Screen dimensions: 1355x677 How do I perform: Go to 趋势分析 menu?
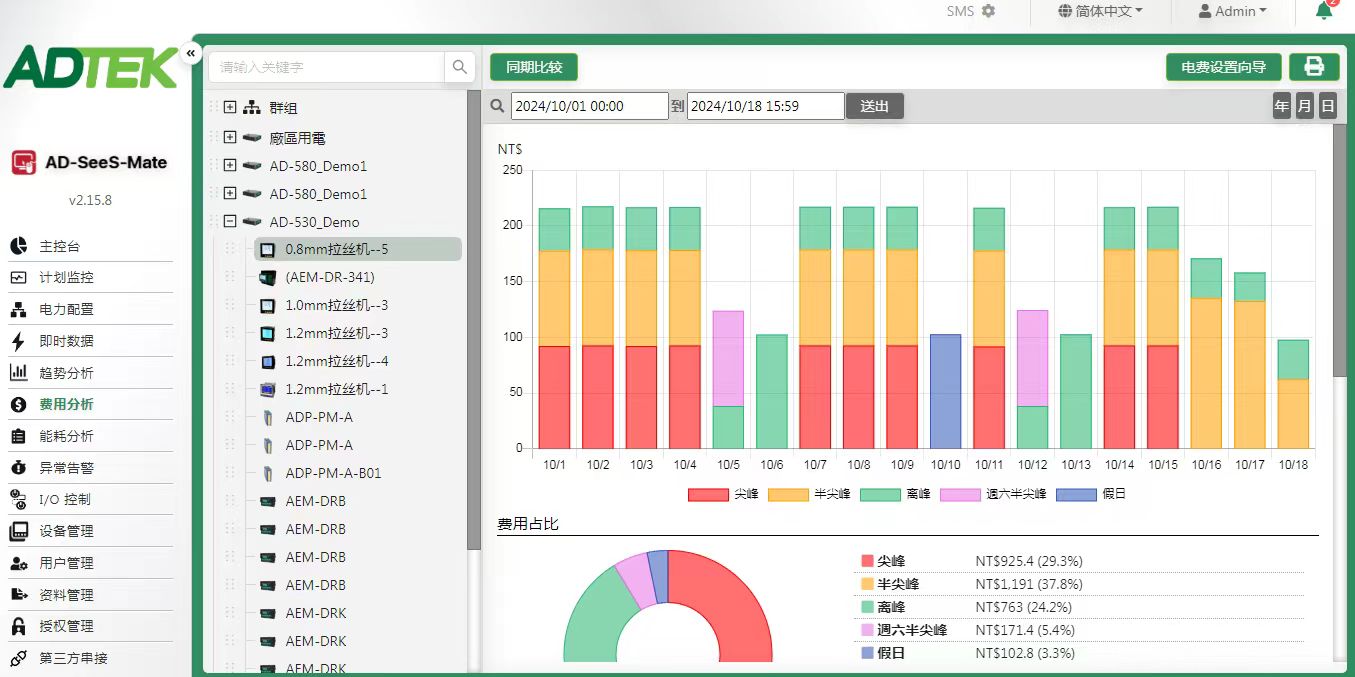click(66, 373)
